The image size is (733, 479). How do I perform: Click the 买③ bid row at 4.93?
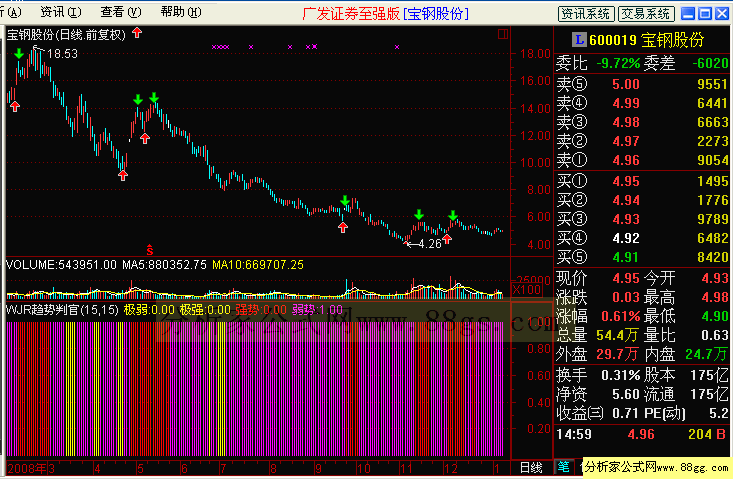[x=642, y=219]
